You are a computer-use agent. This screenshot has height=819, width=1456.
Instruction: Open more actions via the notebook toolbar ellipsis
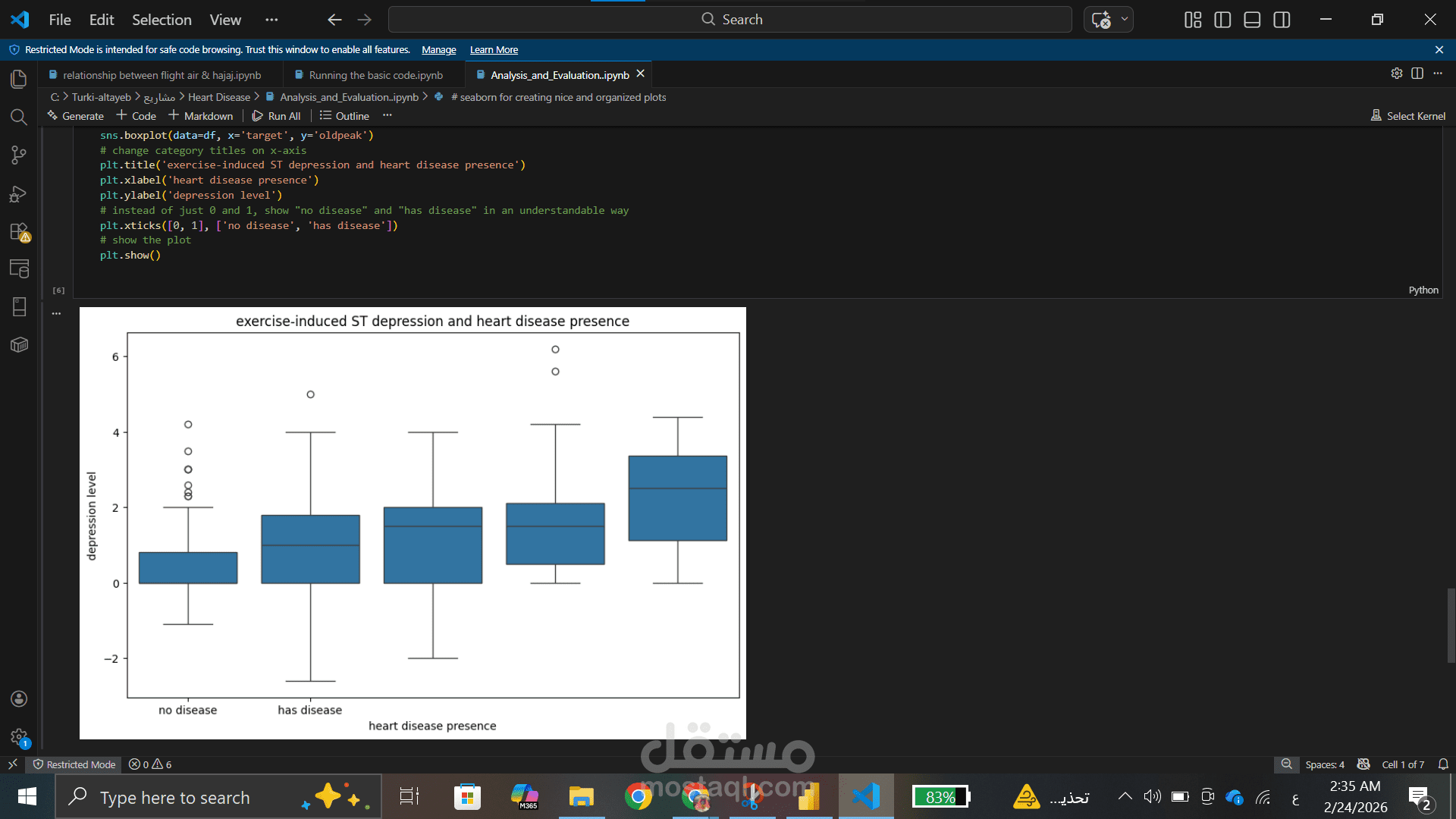(x=388, y=115)
